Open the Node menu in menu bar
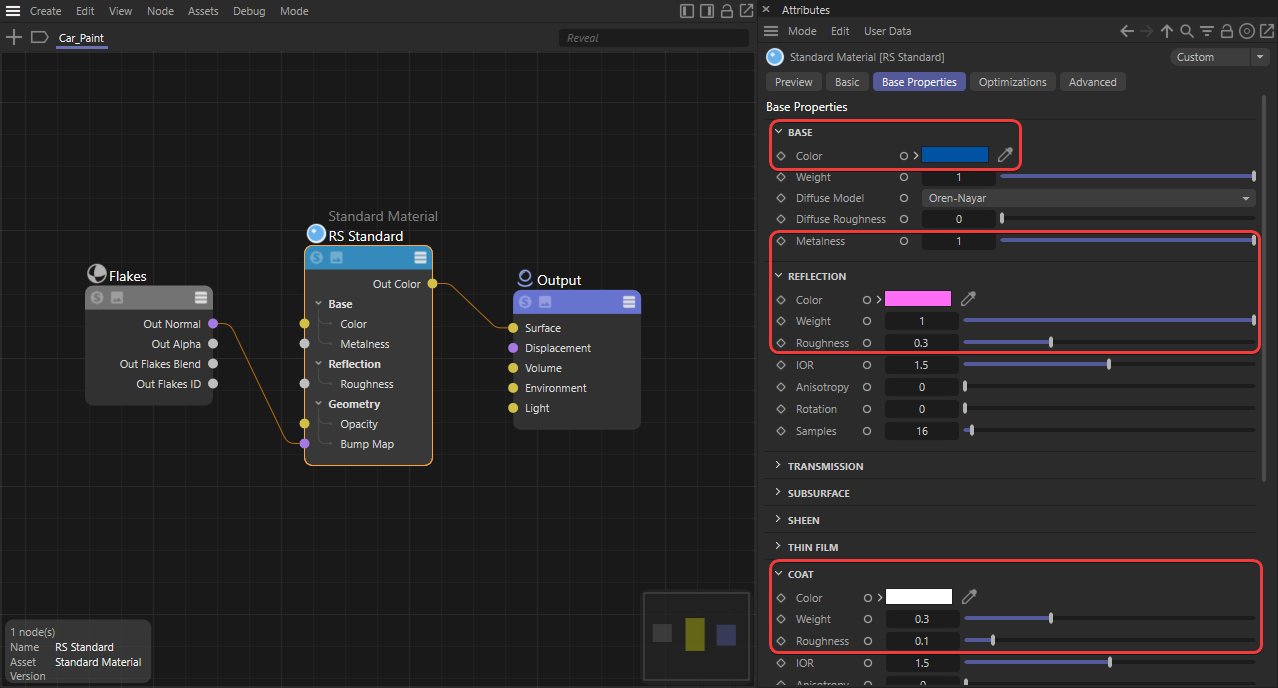The height and width of the screenshot is (688, 1278). point(160,11)
